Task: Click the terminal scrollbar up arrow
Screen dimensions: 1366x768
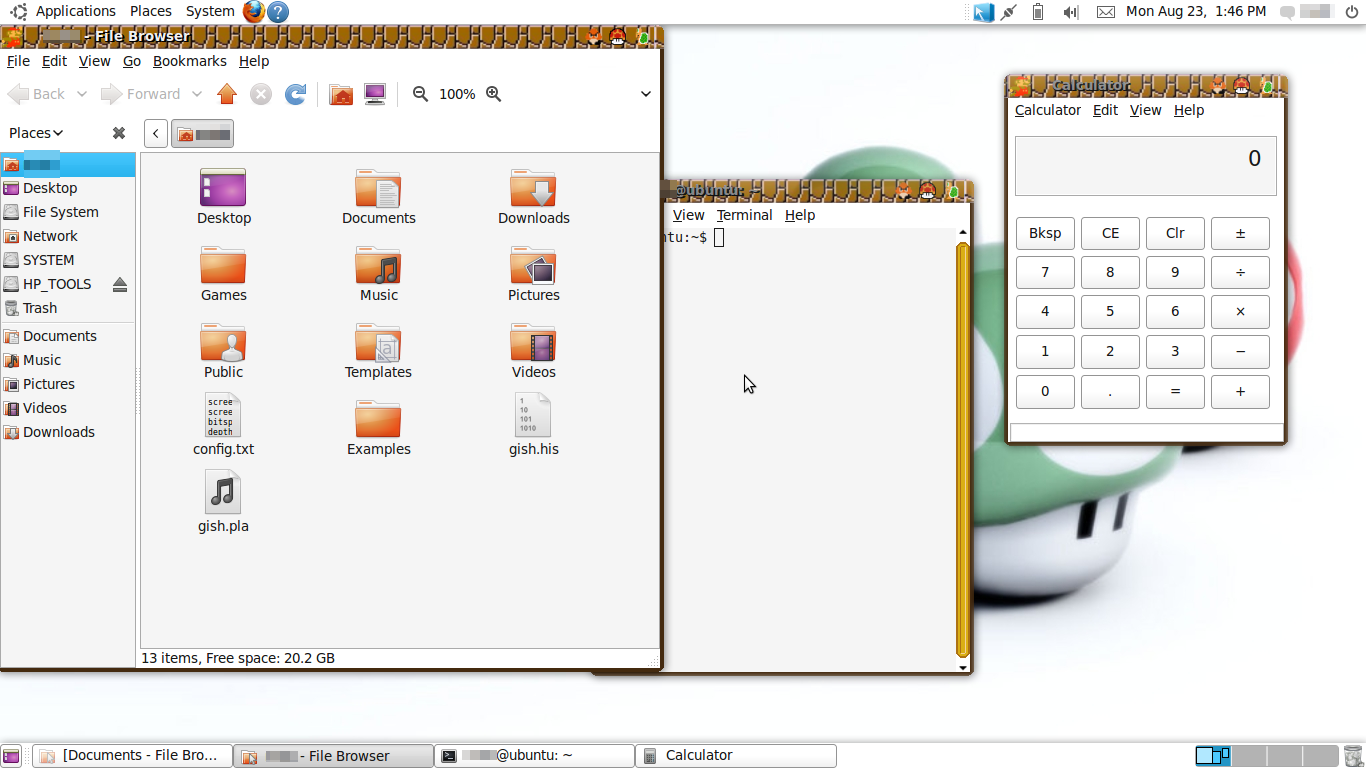Action: [x=963, y=233]
